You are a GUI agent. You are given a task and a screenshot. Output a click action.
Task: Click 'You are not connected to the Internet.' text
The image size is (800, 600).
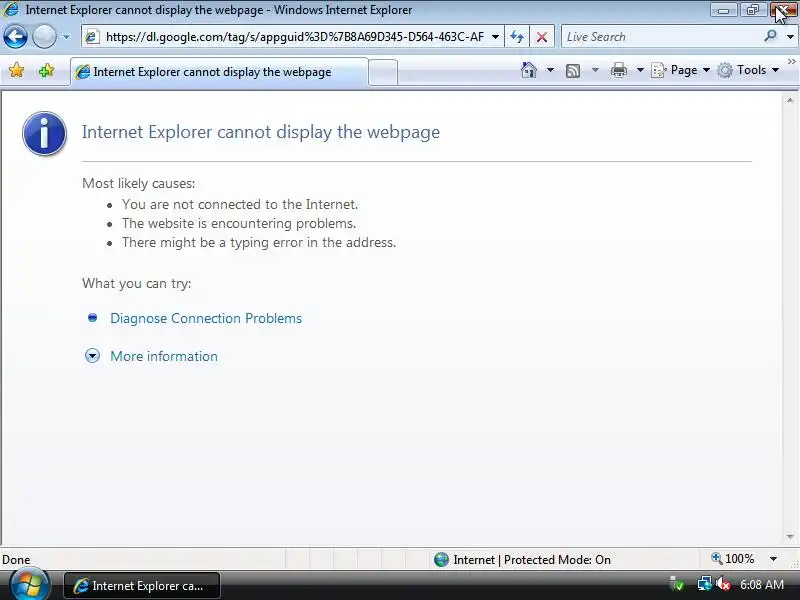(240, 205)
